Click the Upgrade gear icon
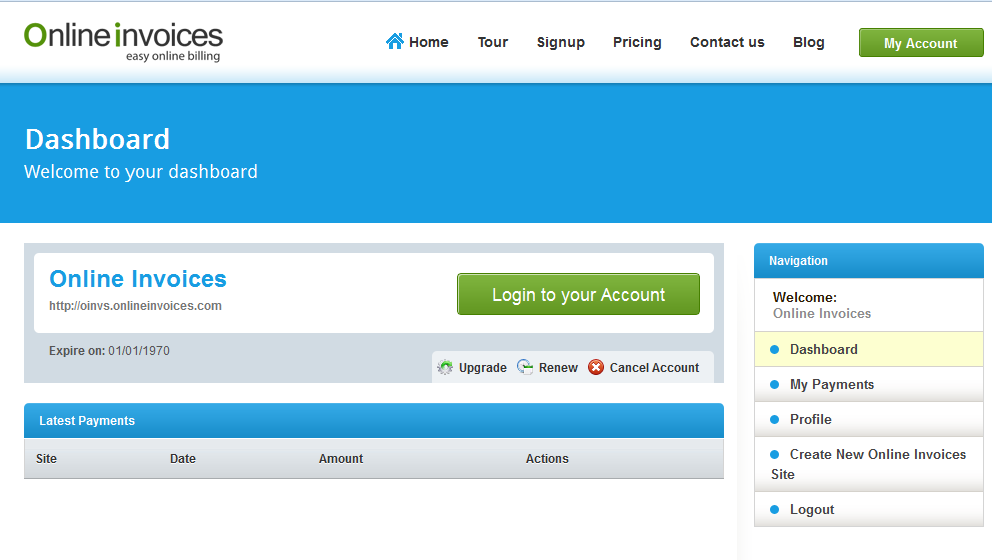Viewport: 992px width, 560px height. [x=446, y=367]
